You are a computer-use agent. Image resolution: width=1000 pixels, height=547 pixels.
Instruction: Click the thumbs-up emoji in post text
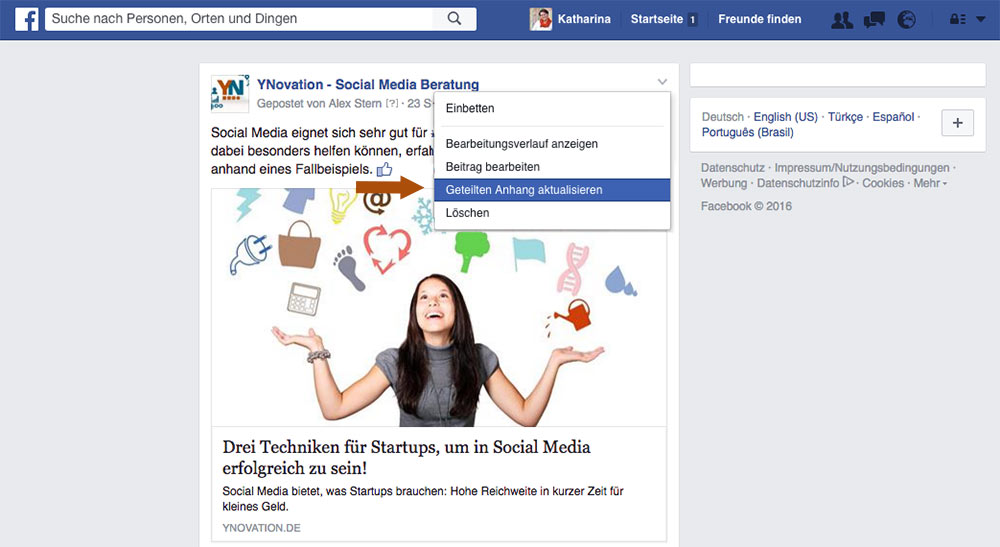click(x=385, y=170)
